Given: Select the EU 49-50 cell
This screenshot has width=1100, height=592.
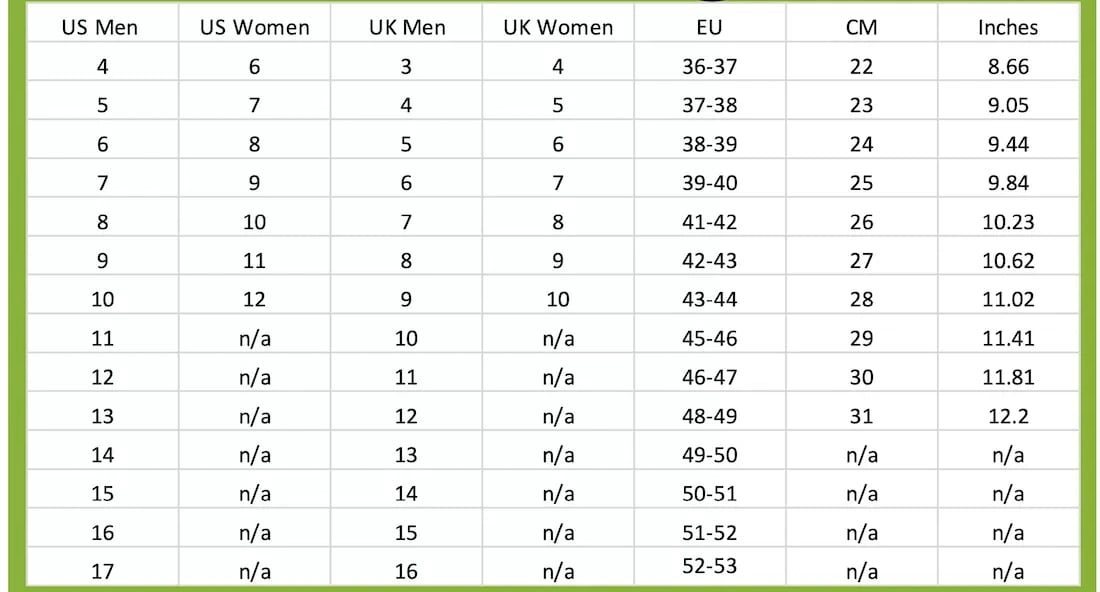Looking at the screenshot, I should pos(709,455).
